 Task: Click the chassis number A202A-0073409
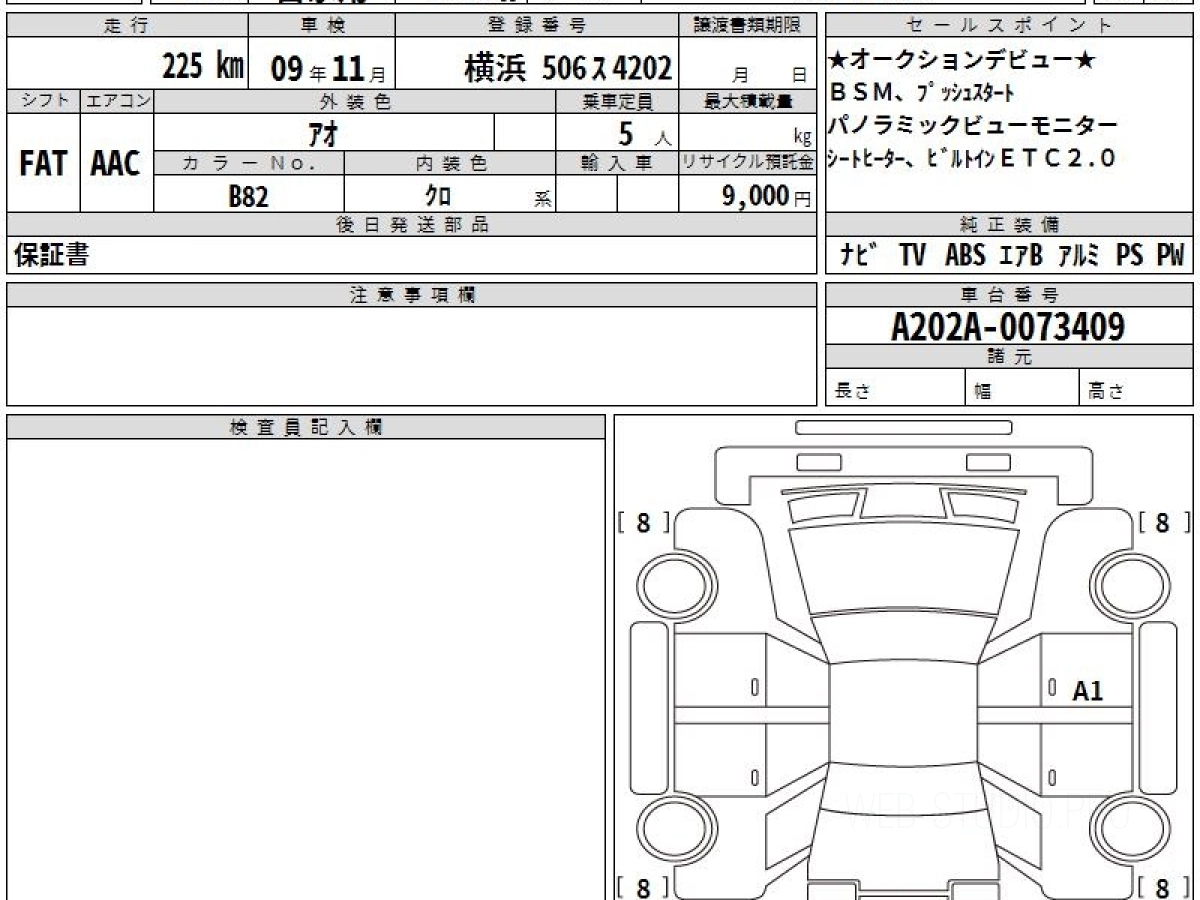click(x=1008, y=325)
